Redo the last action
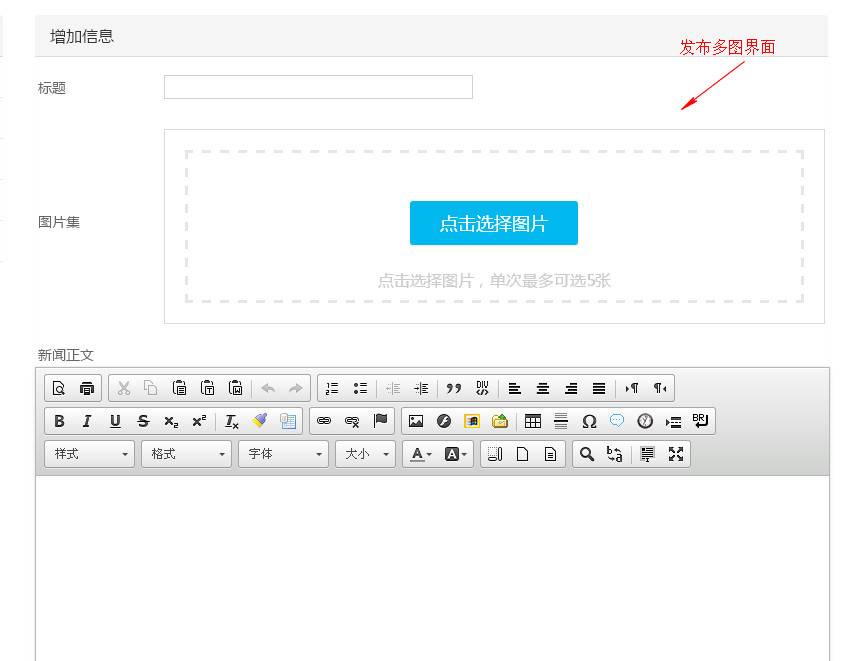 point(295,388)
